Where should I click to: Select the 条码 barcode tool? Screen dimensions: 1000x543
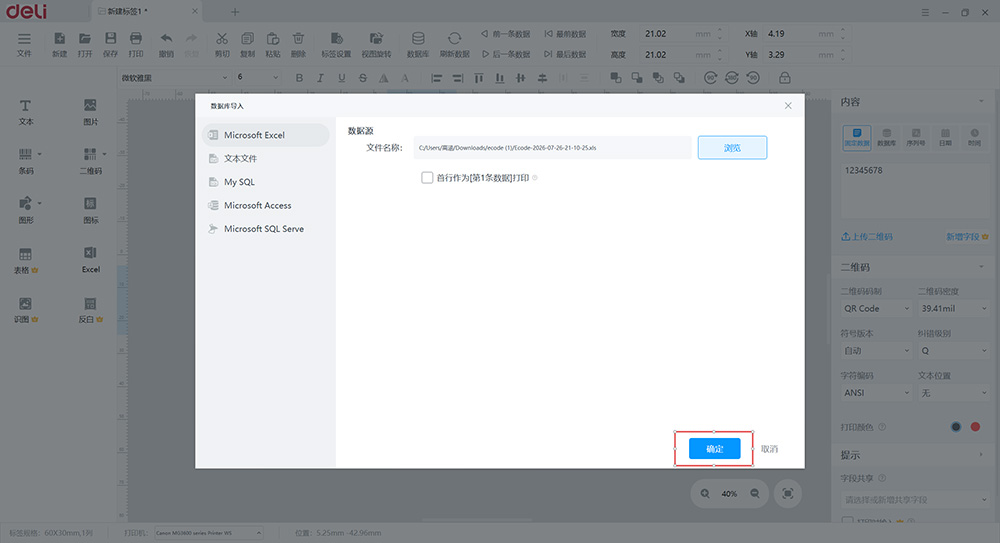coord(26,161)
